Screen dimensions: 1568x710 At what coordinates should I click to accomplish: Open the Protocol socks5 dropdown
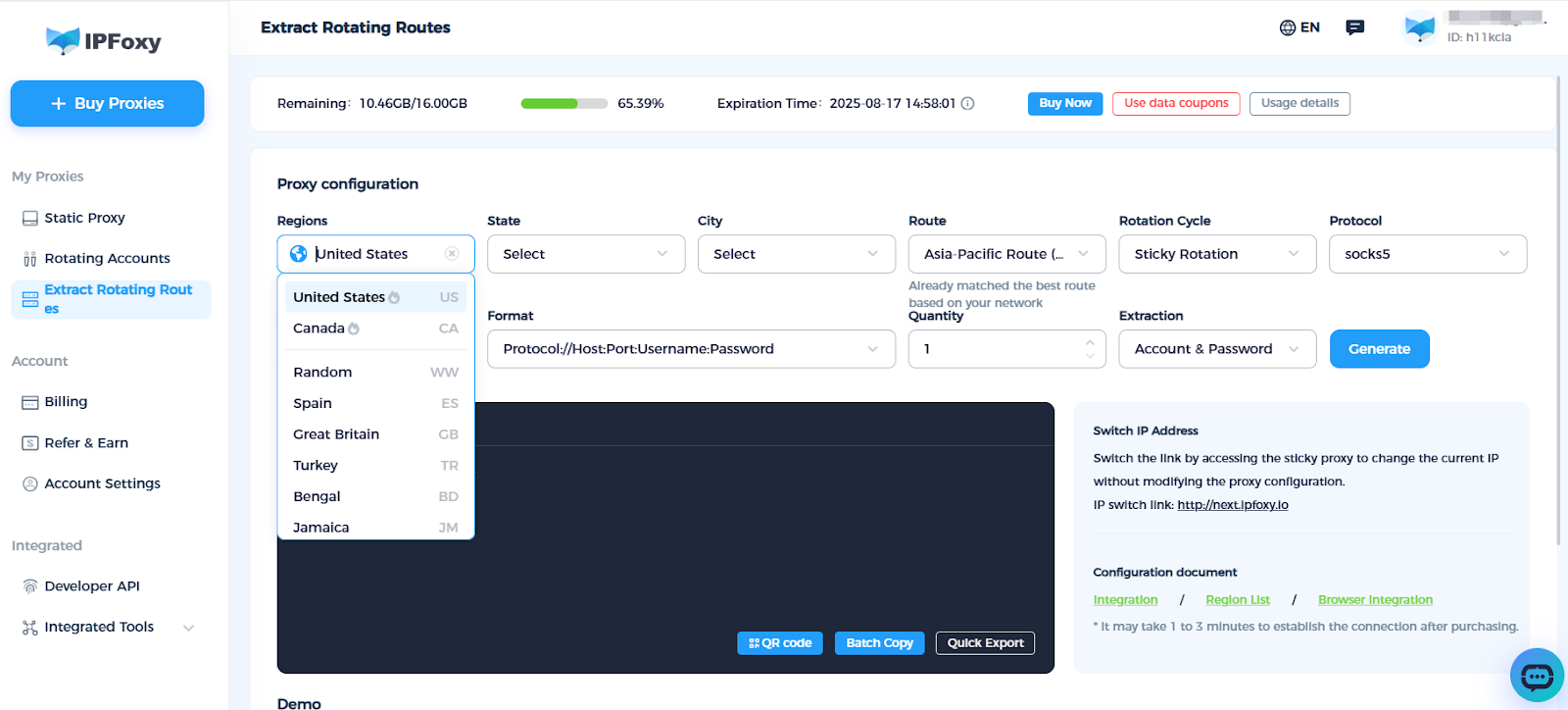[x=1427, y=254]
